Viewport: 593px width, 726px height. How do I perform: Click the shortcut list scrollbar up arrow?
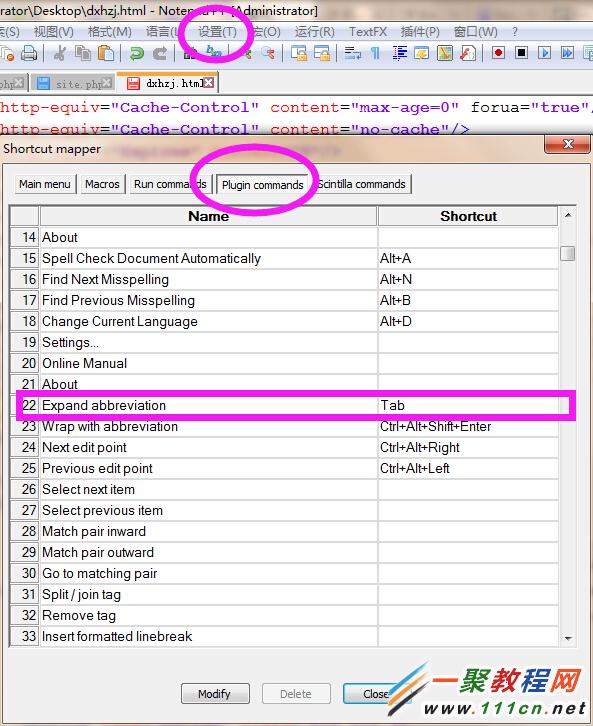[x=568, y=215]
